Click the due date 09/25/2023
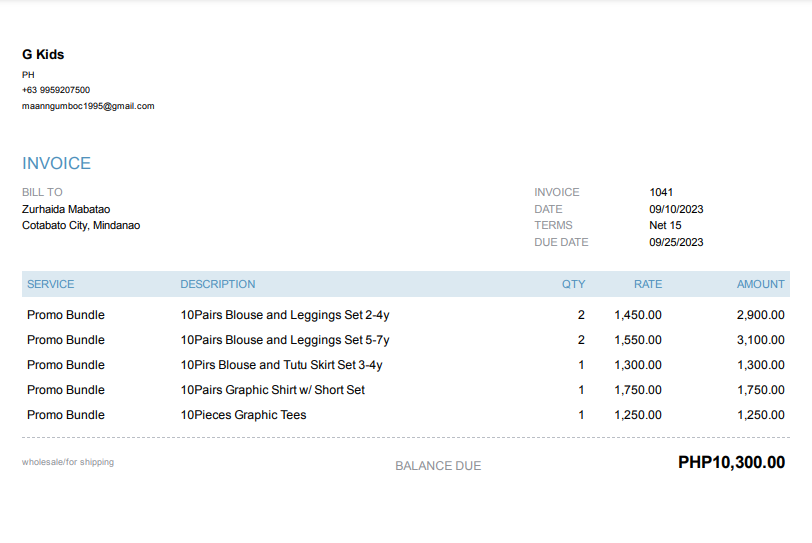The image size is (812, 543). 676,242
